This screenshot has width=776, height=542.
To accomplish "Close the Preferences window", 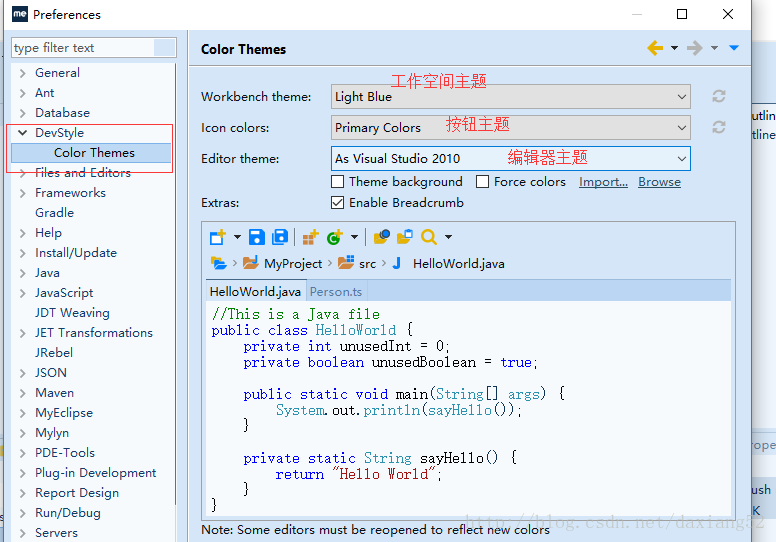I will click(x=728, y=14).
